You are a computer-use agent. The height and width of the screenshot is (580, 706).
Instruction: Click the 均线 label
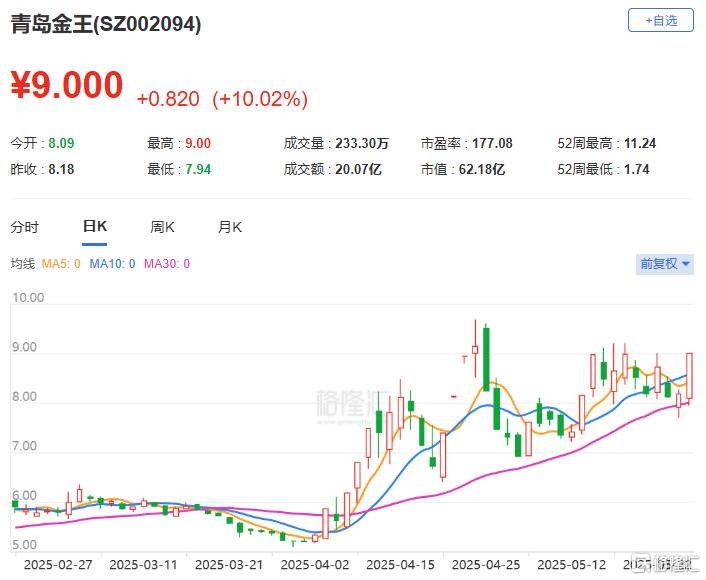click(23, 263)
